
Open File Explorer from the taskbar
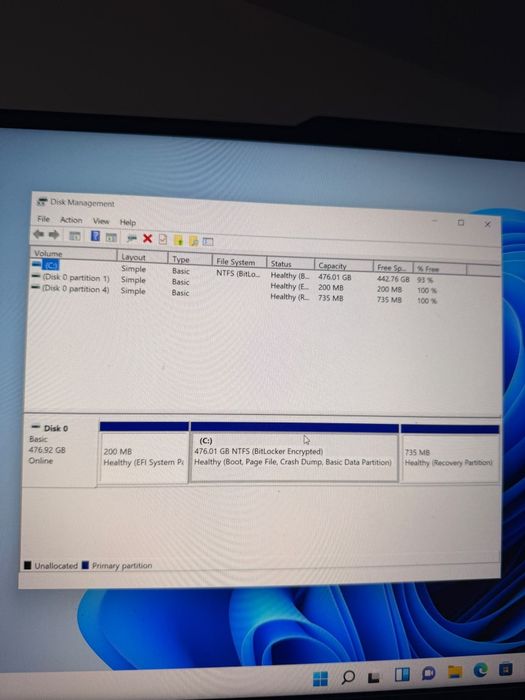point(455,671)
